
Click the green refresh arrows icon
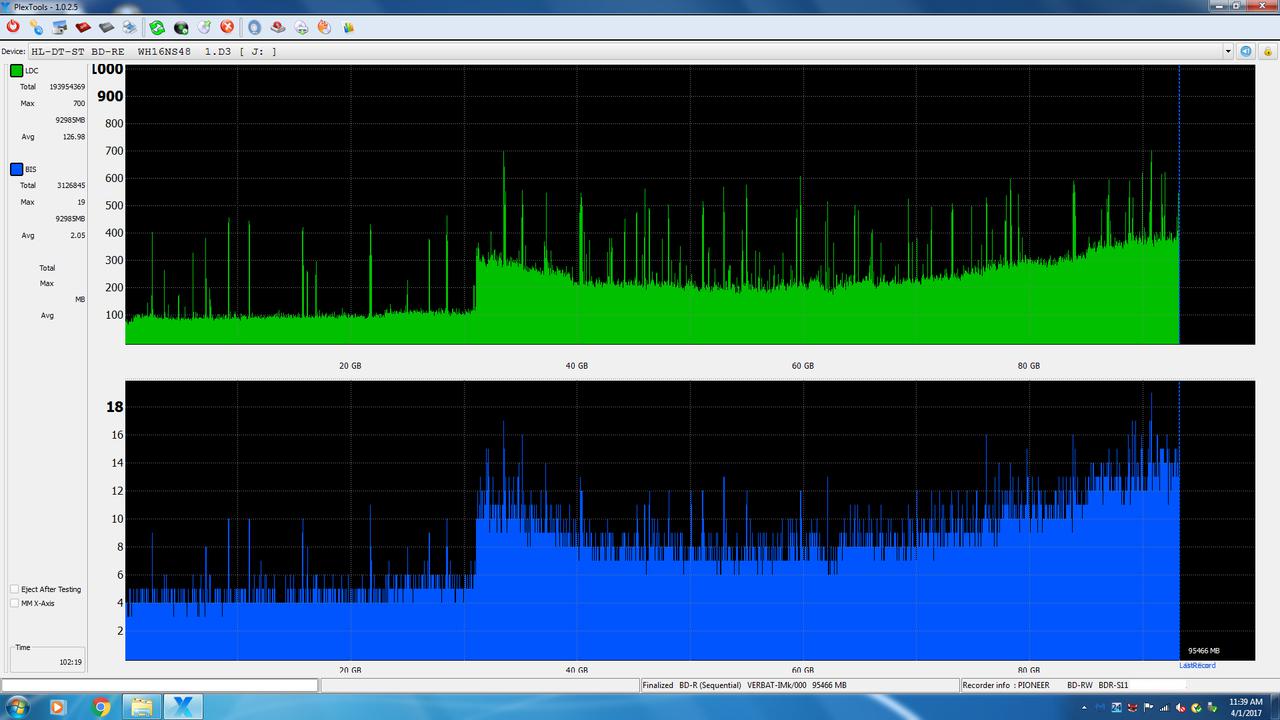point(158,27)
